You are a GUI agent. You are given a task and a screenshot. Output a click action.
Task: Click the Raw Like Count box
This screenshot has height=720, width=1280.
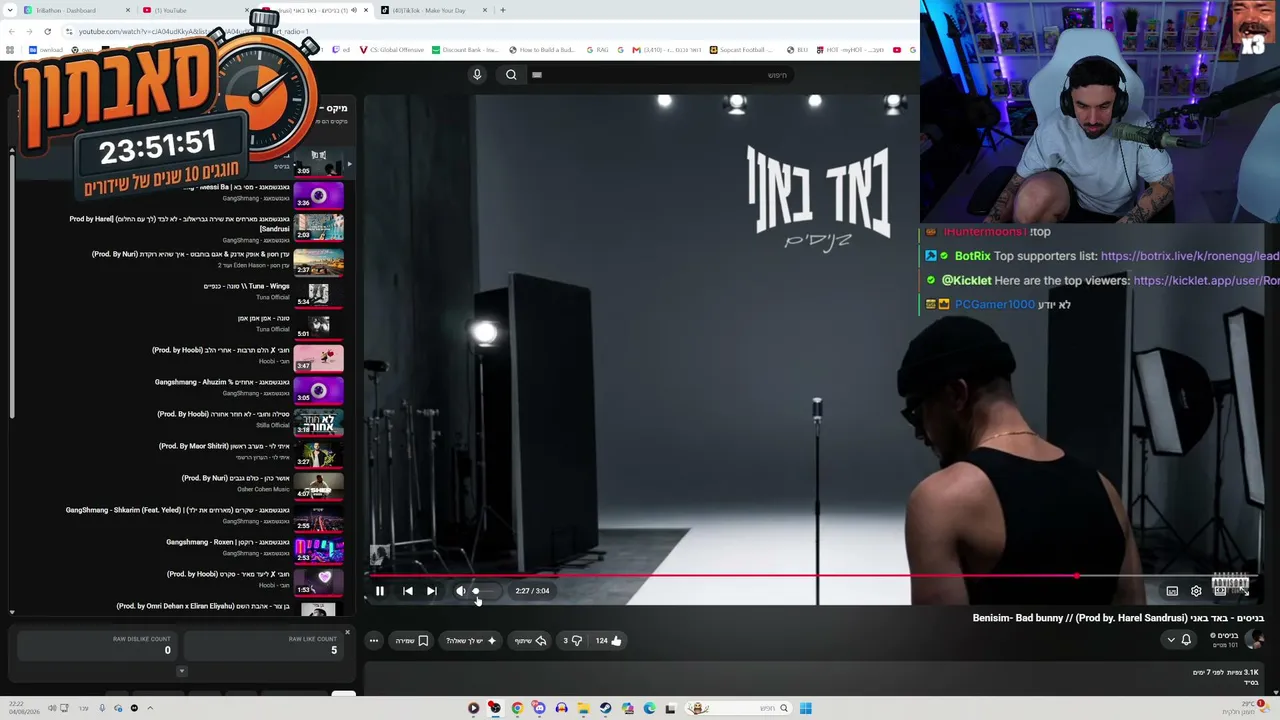coord(264,646)
